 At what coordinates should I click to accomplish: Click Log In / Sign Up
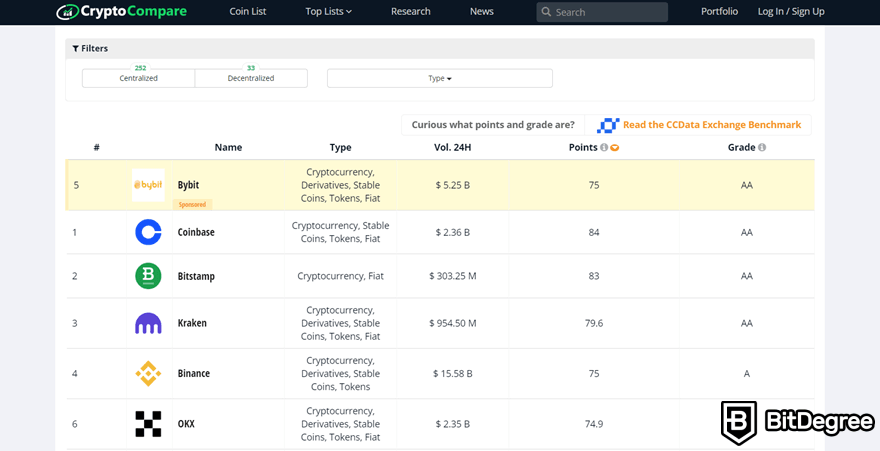tap(791, 11)
